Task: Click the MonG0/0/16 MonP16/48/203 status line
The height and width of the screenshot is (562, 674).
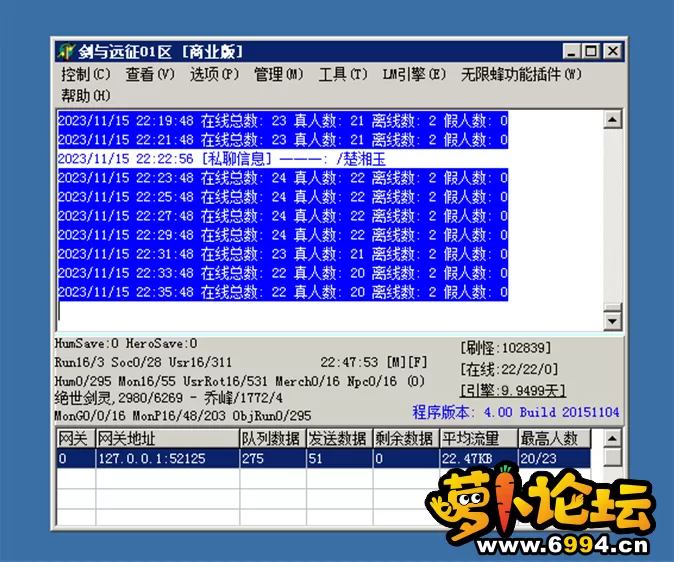Action: click(183, 416)
